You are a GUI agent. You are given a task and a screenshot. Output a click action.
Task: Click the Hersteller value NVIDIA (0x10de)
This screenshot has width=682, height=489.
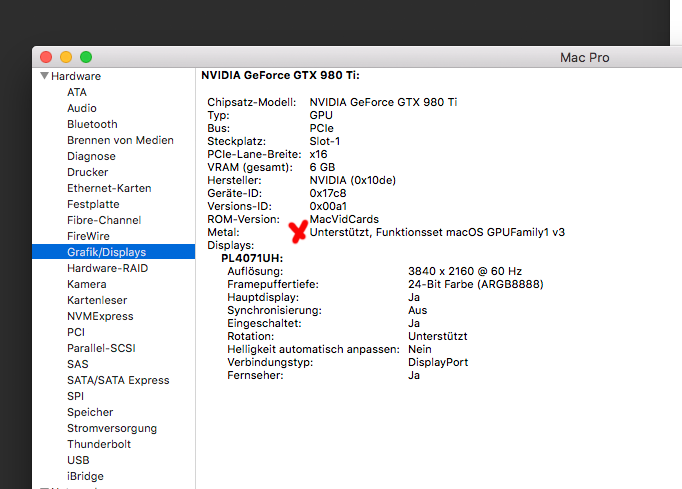coord(353,180)
